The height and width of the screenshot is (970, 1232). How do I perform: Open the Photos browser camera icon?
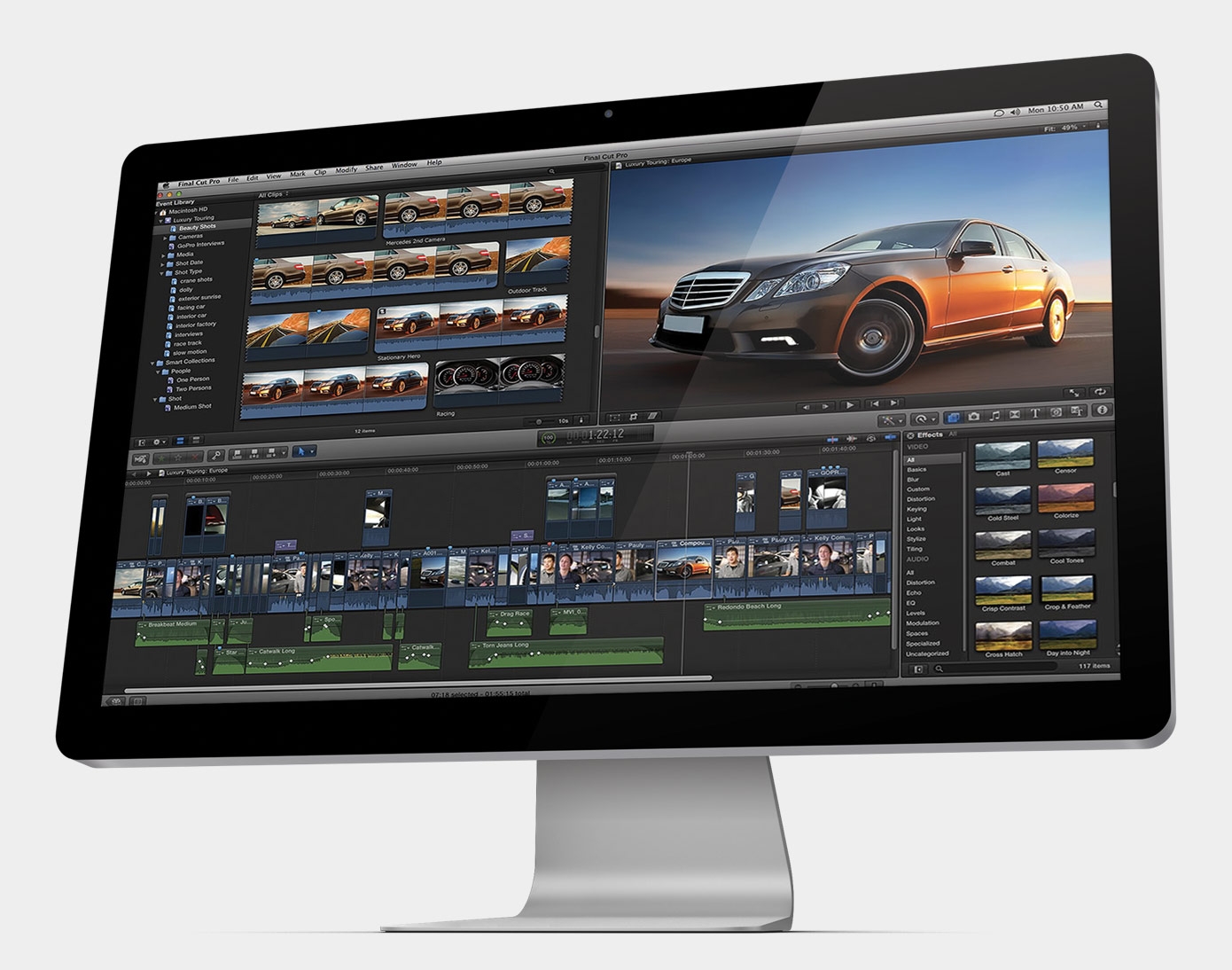[x=974, y=416]
